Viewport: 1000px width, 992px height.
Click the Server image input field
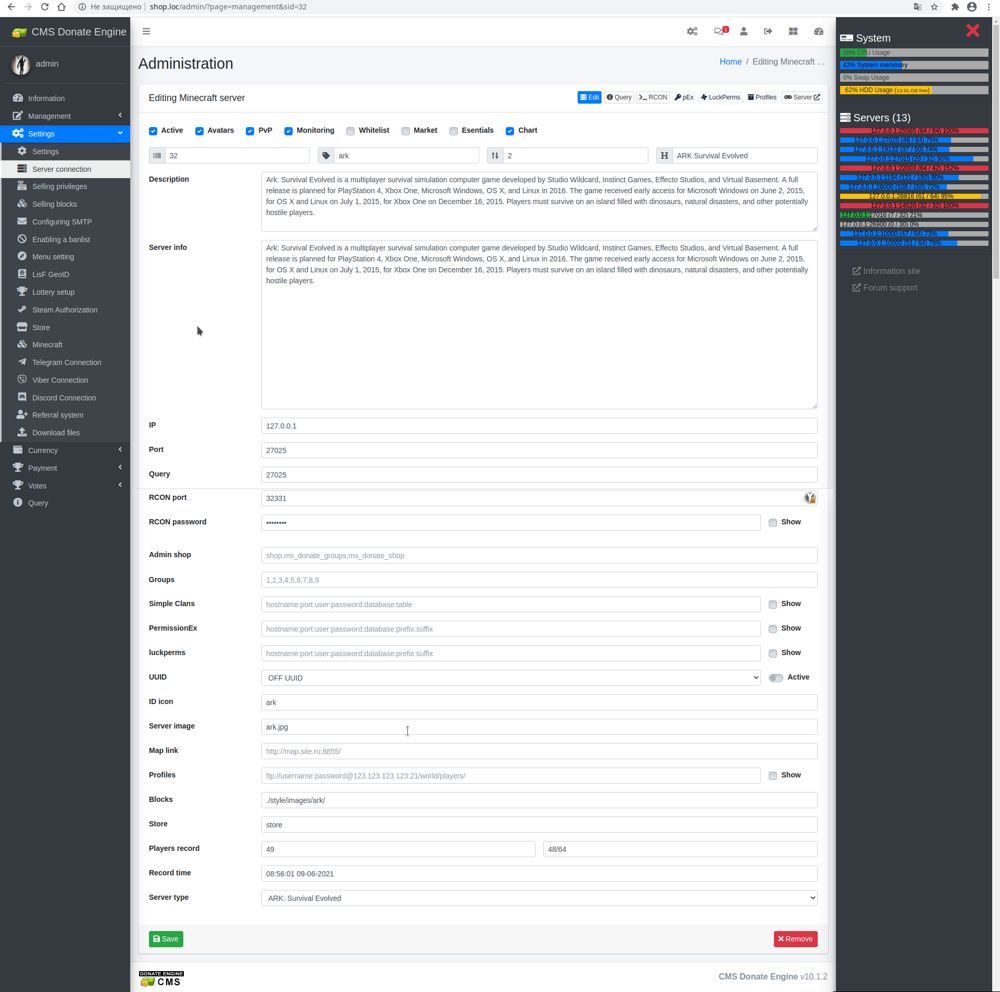click(539, 727)
